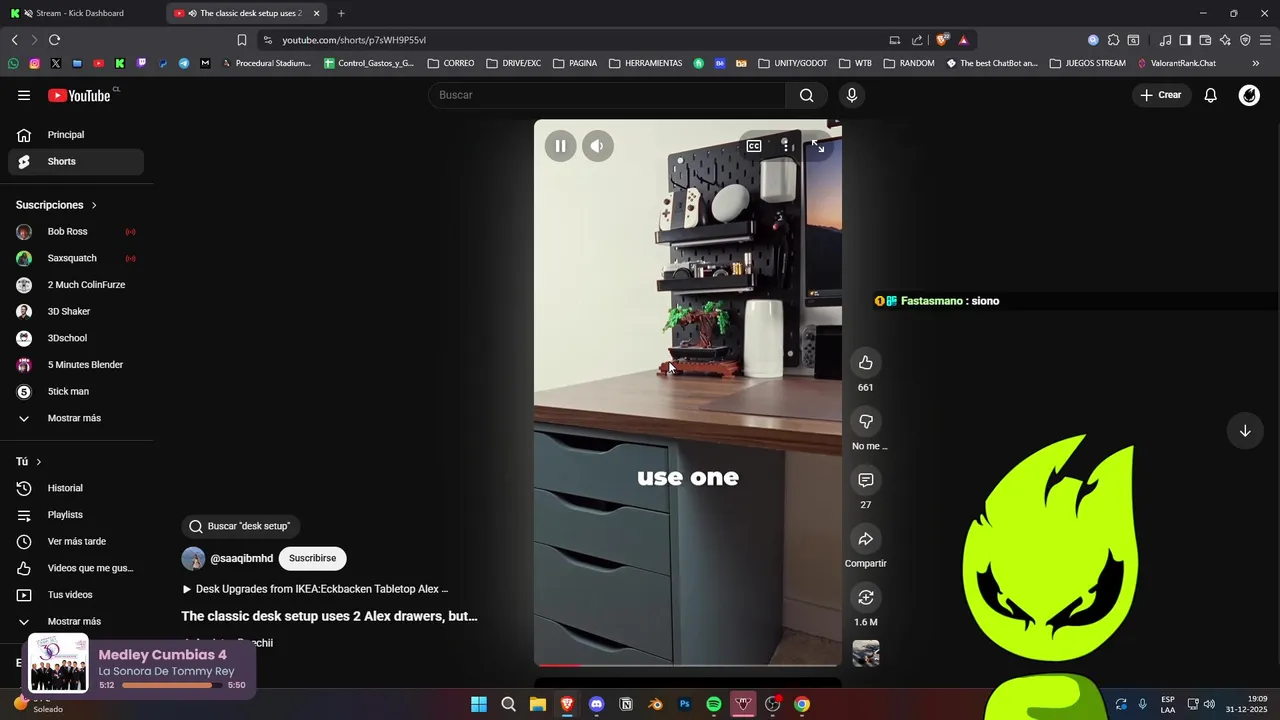Switch to the Stream - Kick Dashboard tab
The height and width of the screenshot is (720, 1280).
click(80, 13)
